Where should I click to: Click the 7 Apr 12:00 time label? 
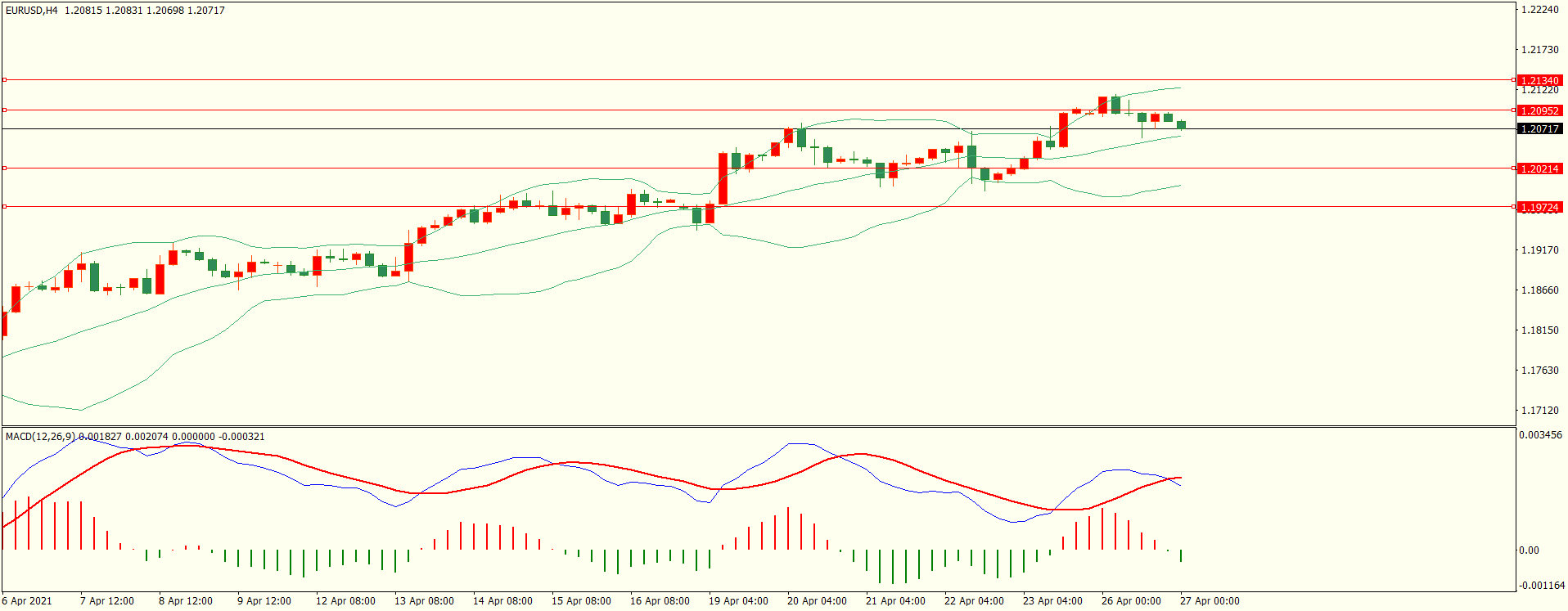click(107, 601)
